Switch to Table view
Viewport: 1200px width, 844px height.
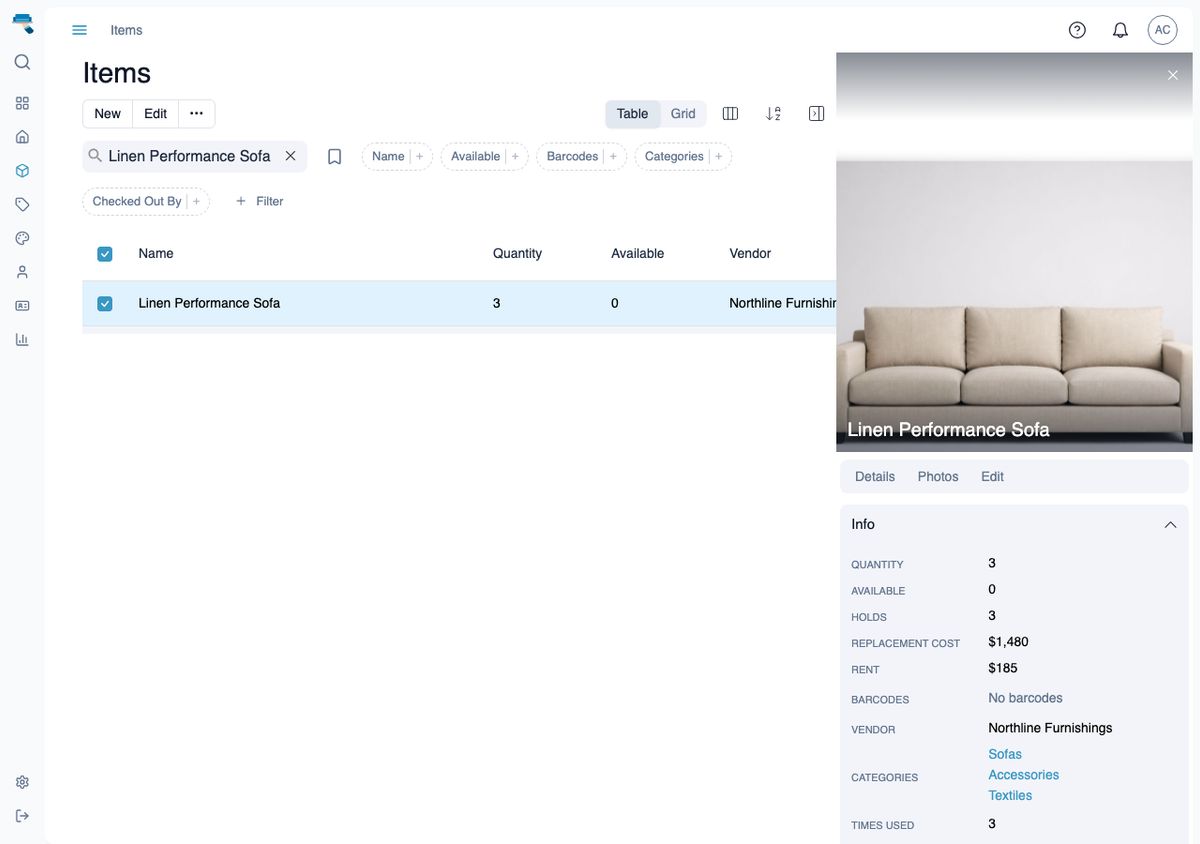coord(632,114)
